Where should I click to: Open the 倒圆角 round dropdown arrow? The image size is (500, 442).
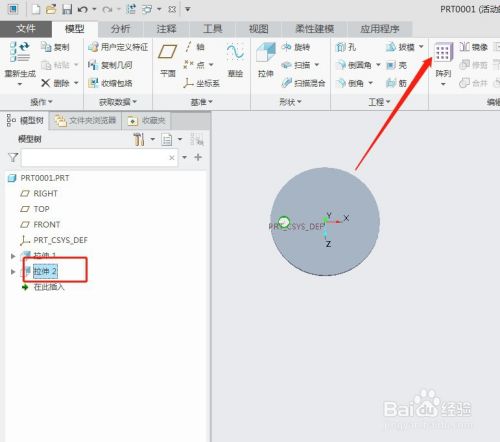pyautogui.click(x=378, y=65)
